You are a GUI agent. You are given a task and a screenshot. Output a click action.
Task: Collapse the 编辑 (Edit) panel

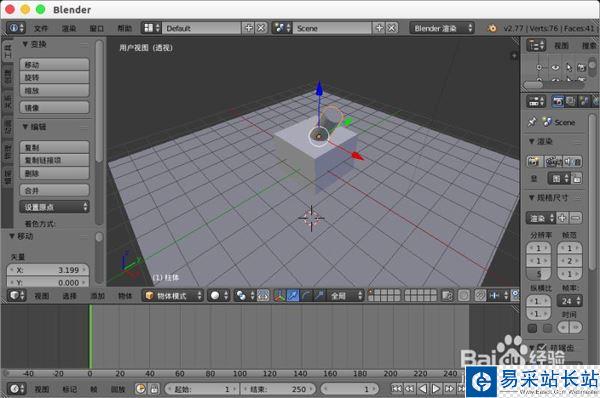[x=25, y=127]
